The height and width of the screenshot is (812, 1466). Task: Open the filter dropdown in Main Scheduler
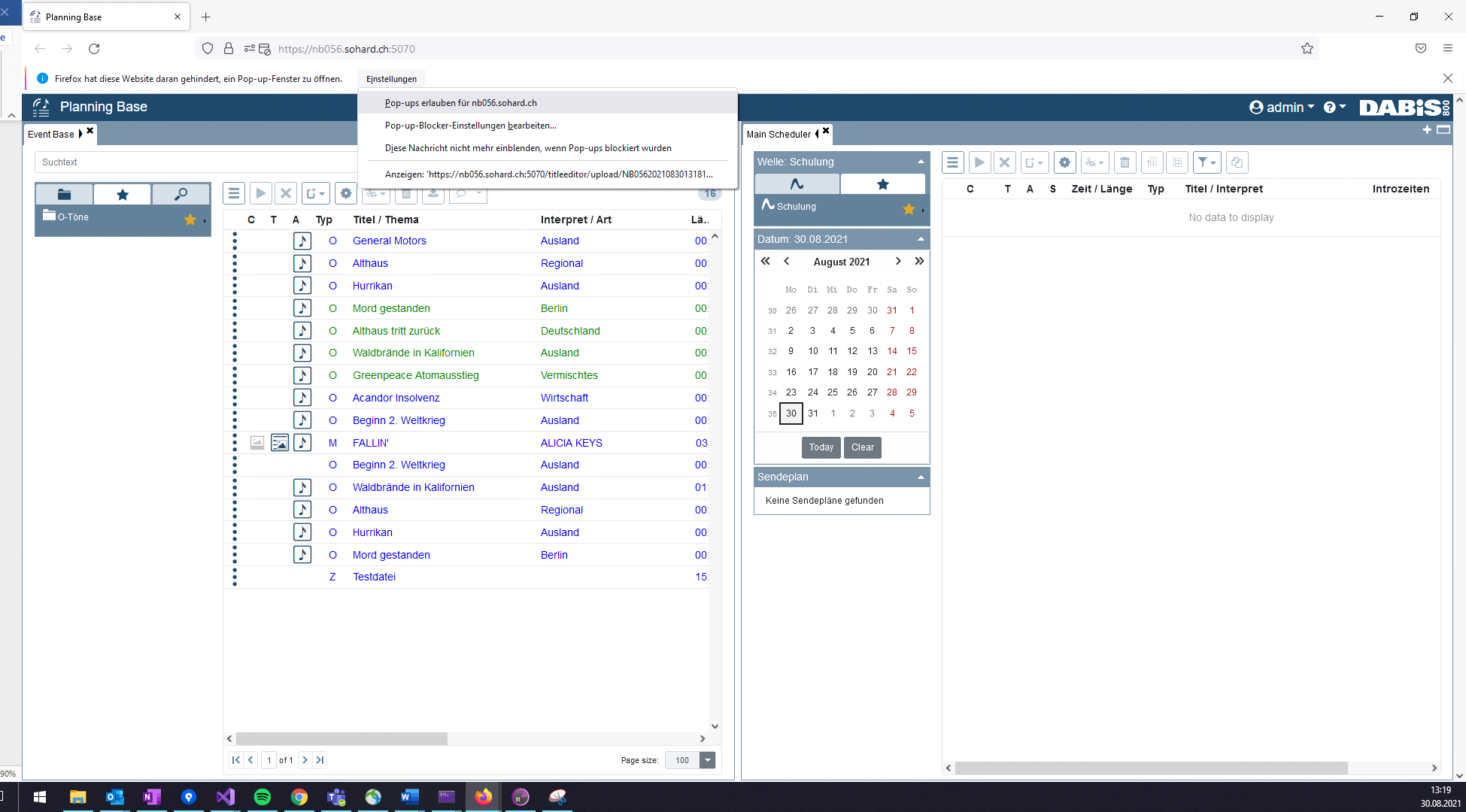[x=1206, y=162]
